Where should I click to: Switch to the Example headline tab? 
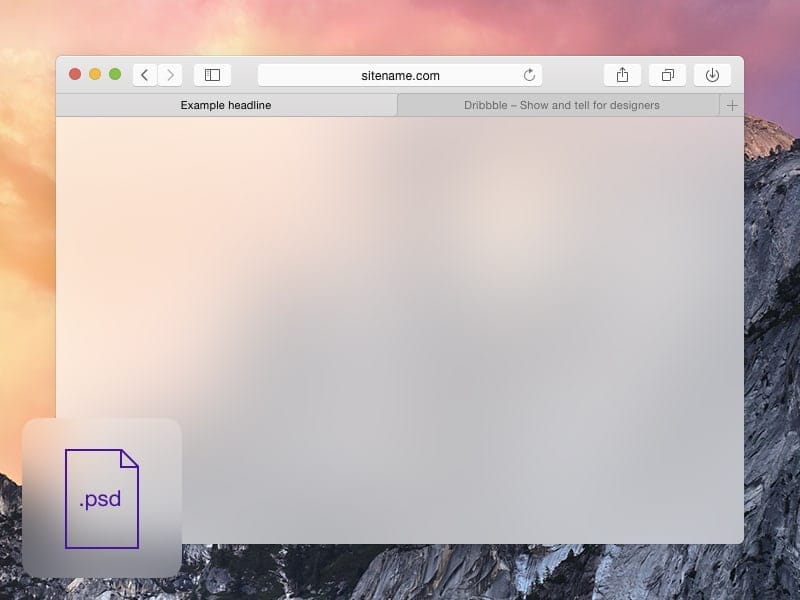click(227, 105)
